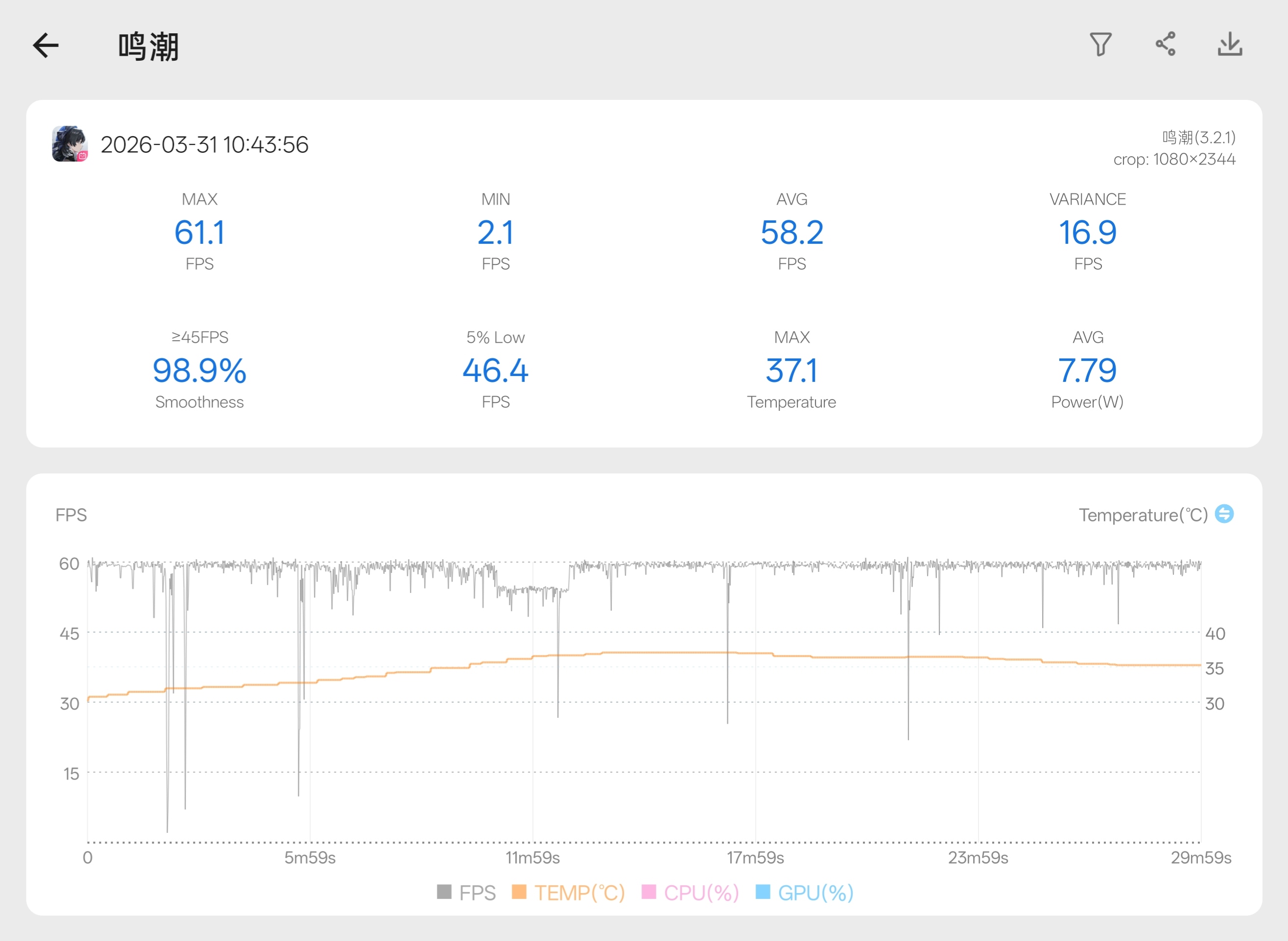Tap the 2026-03-31 10:43:56 session timestamp
Screen dimensions: 1288x941
(x=205, y=145)
